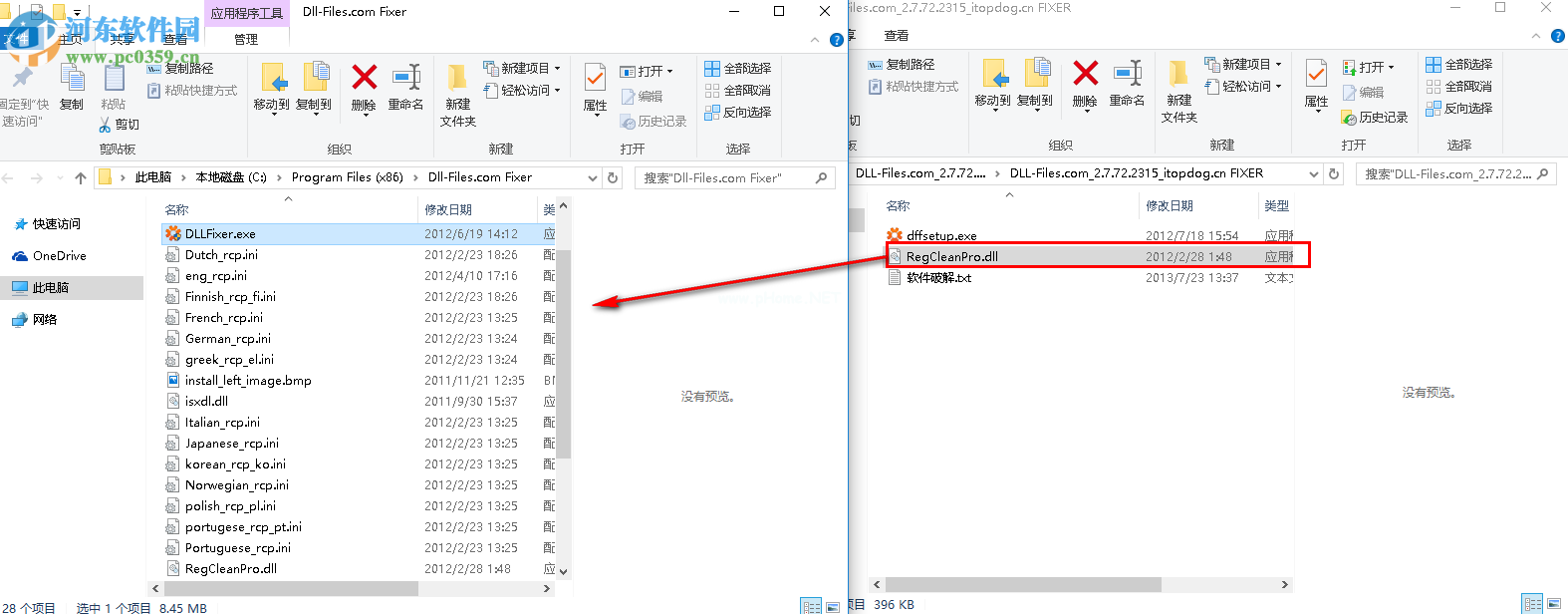Click search box in left window
Screen dimensions: 1568x614
tap(733, 177)
